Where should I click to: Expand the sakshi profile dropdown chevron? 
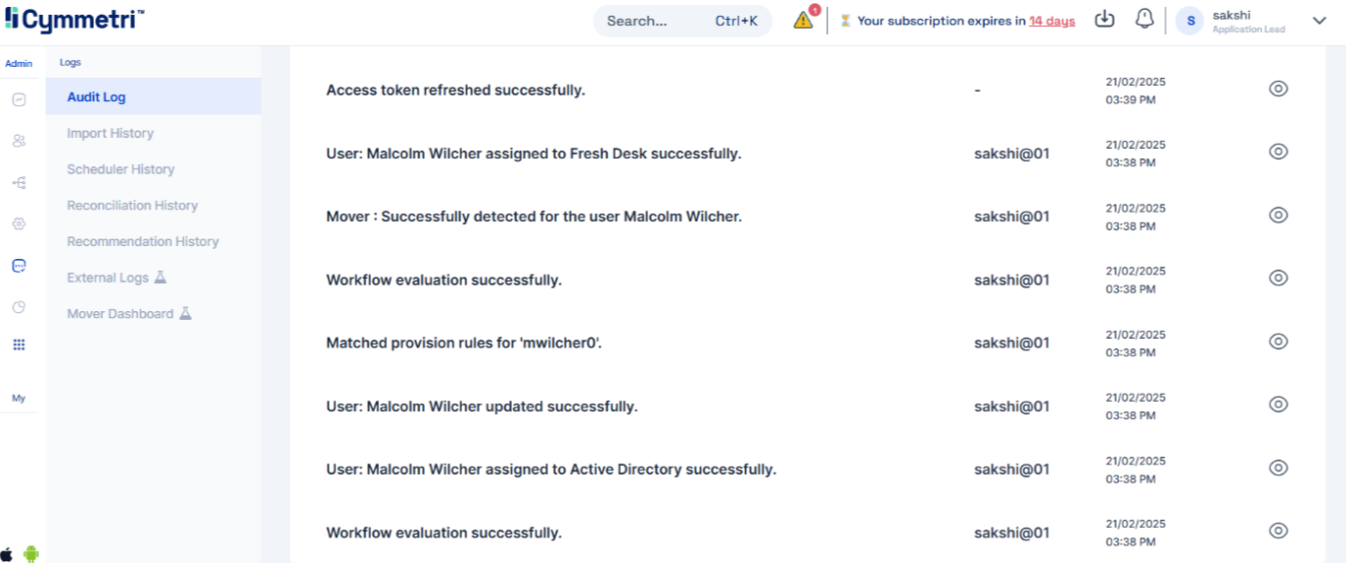[x=1319, y=21]
